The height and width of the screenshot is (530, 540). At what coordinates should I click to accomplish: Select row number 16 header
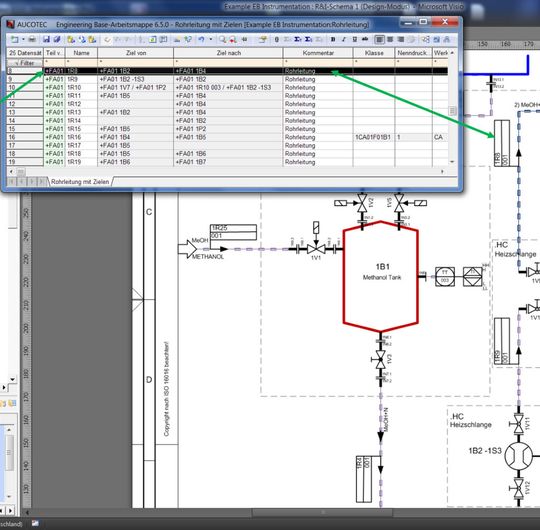tap(25, 137)
